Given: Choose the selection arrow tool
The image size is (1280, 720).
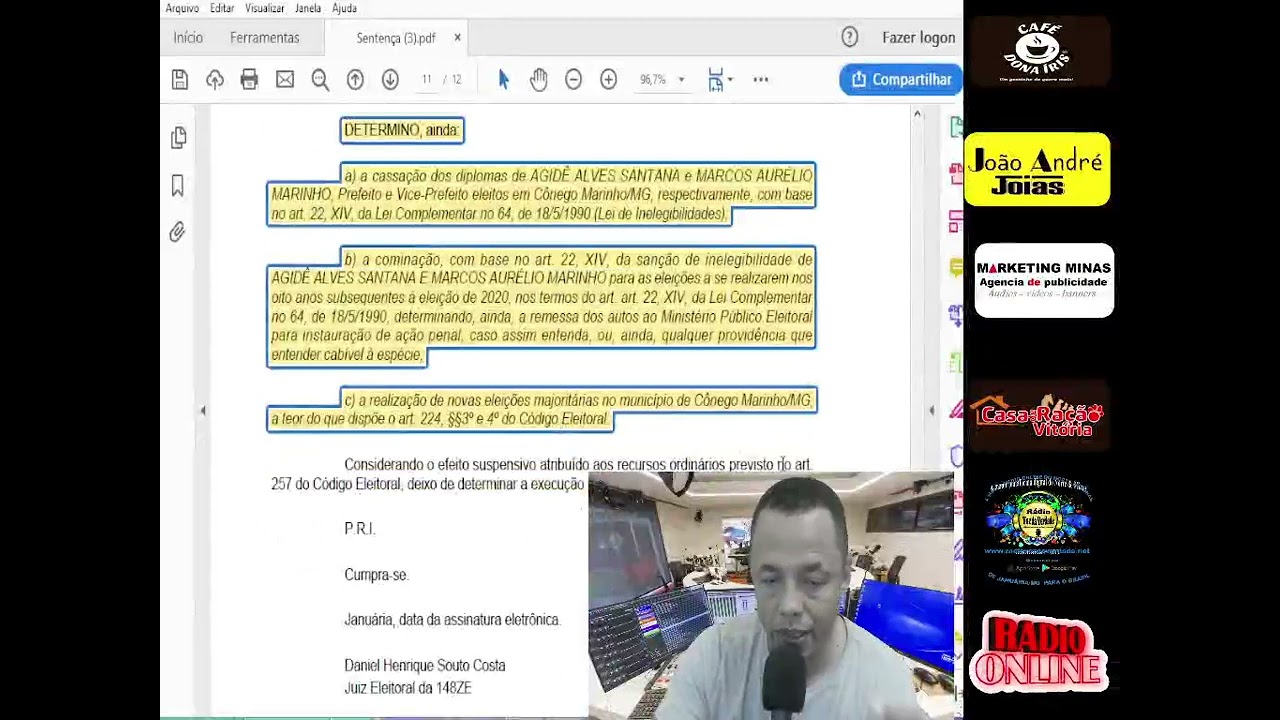Looking at the screenshot, I should pos(504,80).
